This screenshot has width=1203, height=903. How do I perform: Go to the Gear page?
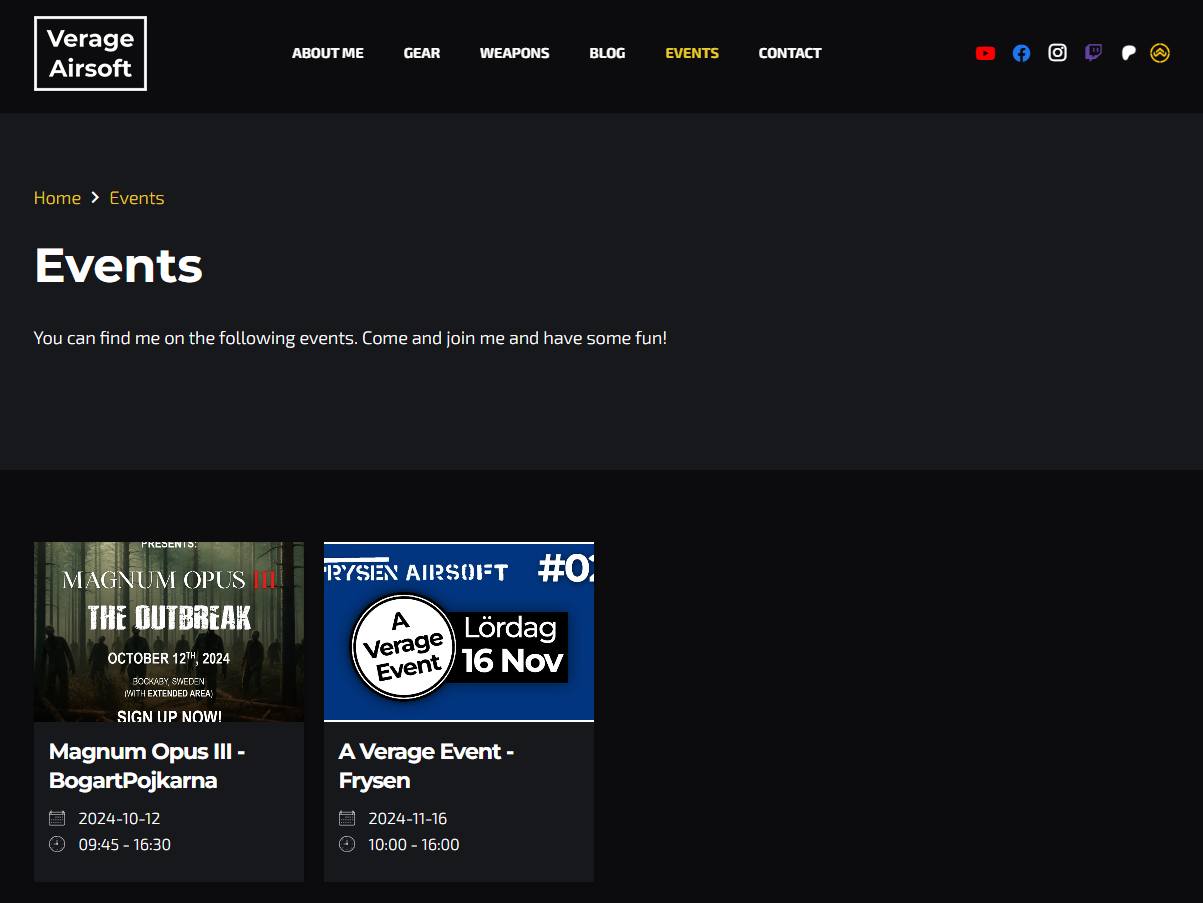click(422, 53)
